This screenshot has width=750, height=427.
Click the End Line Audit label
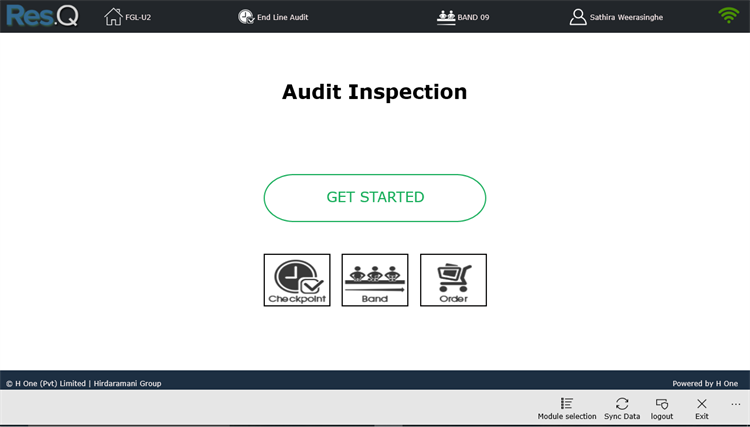coord(283,17)
